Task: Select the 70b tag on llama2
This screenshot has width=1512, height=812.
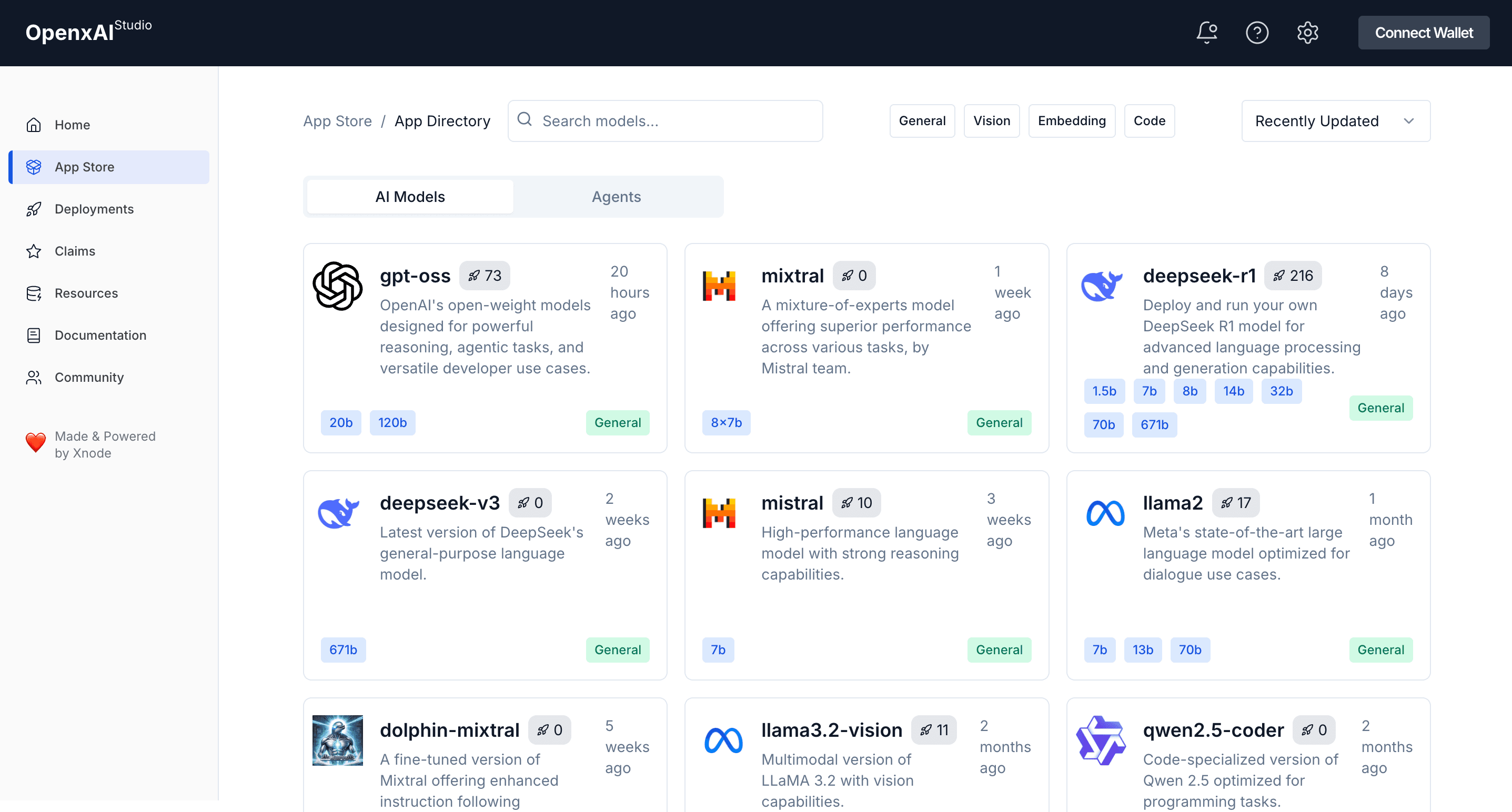Action: tap(1190, 650)
